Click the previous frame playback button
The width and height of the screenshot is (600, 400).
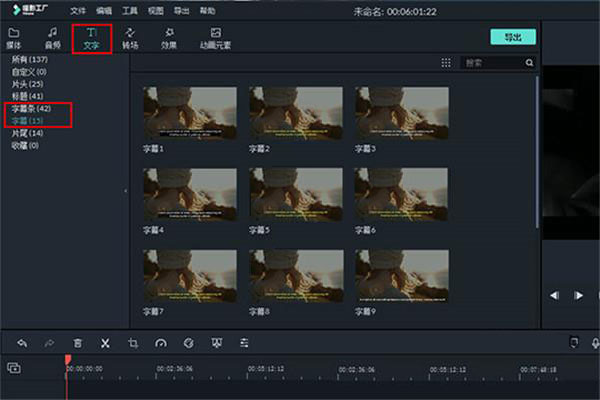(554, 296)
